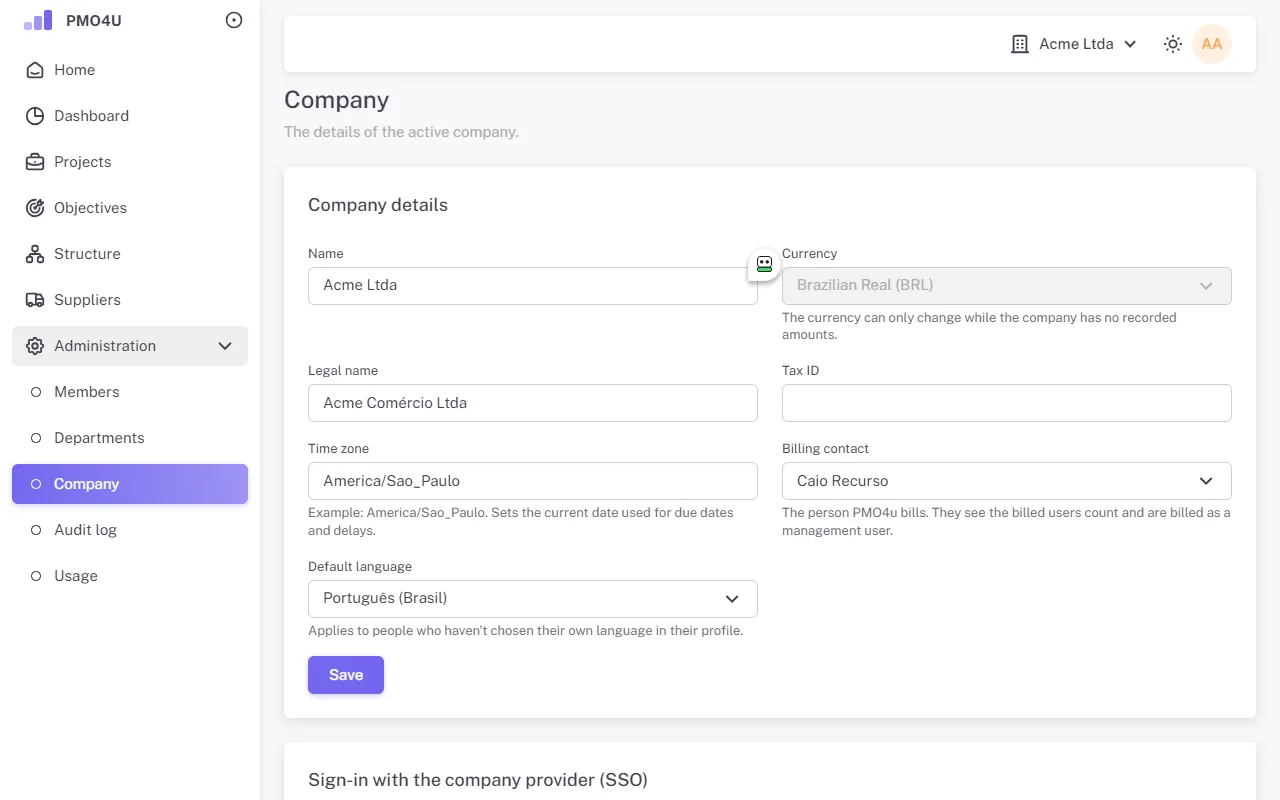1280x800 pixels.
Task: Open Structure from the sidebar
Action: coord(130,254)
